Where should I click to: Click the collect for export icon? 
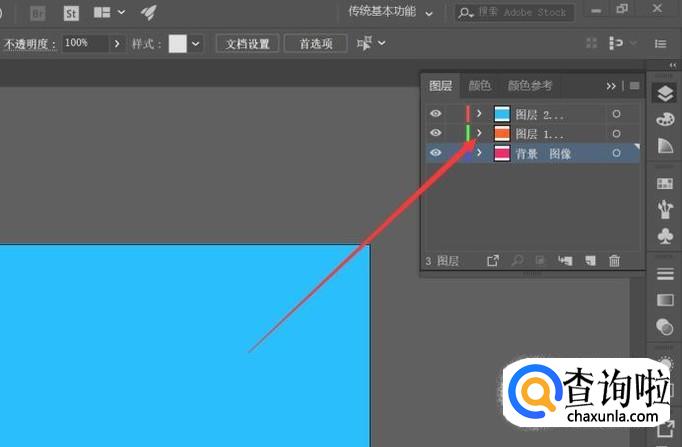493,260
